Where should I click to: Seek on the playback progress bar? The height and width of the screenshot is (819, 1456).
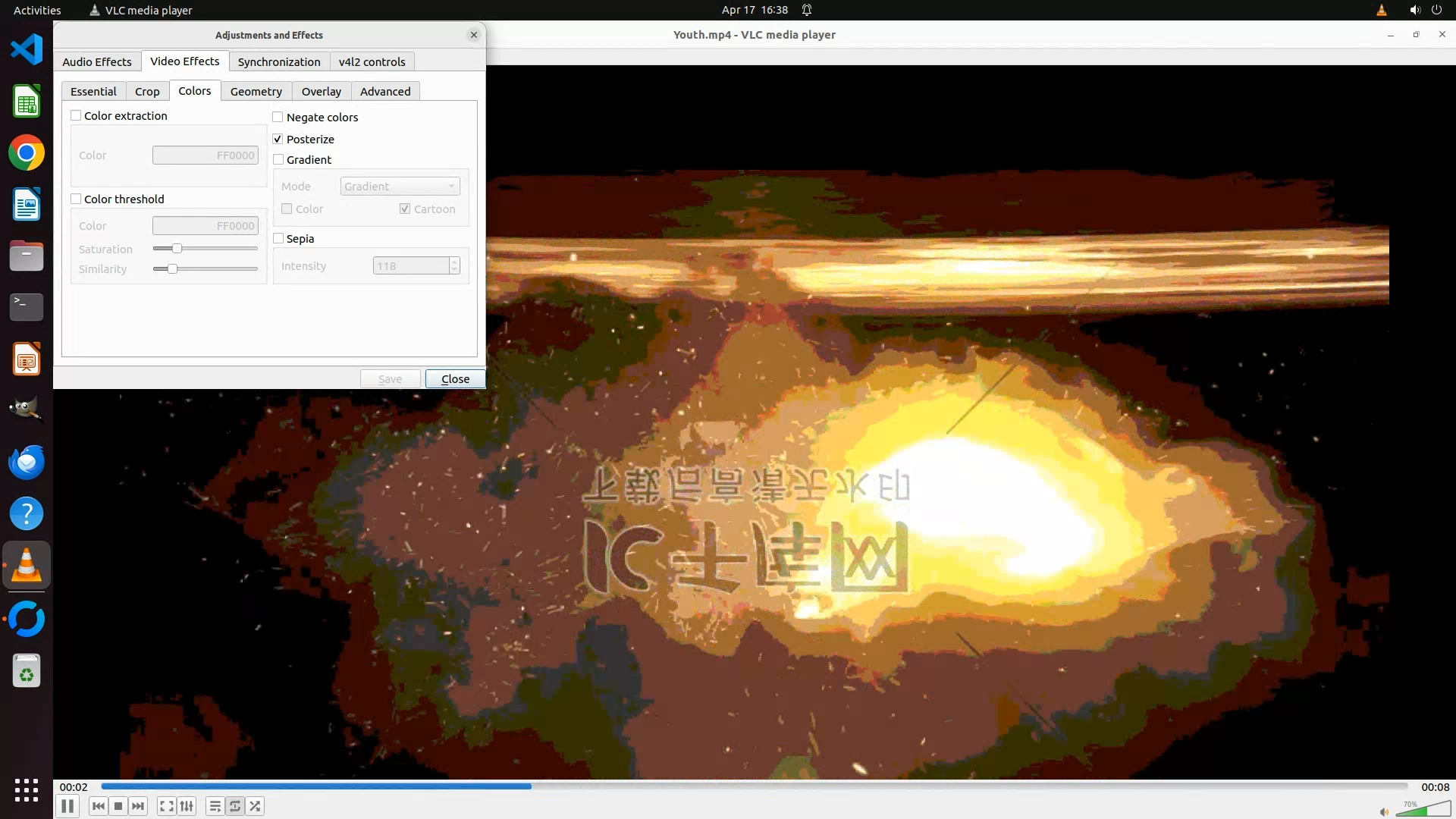[754, 786]
